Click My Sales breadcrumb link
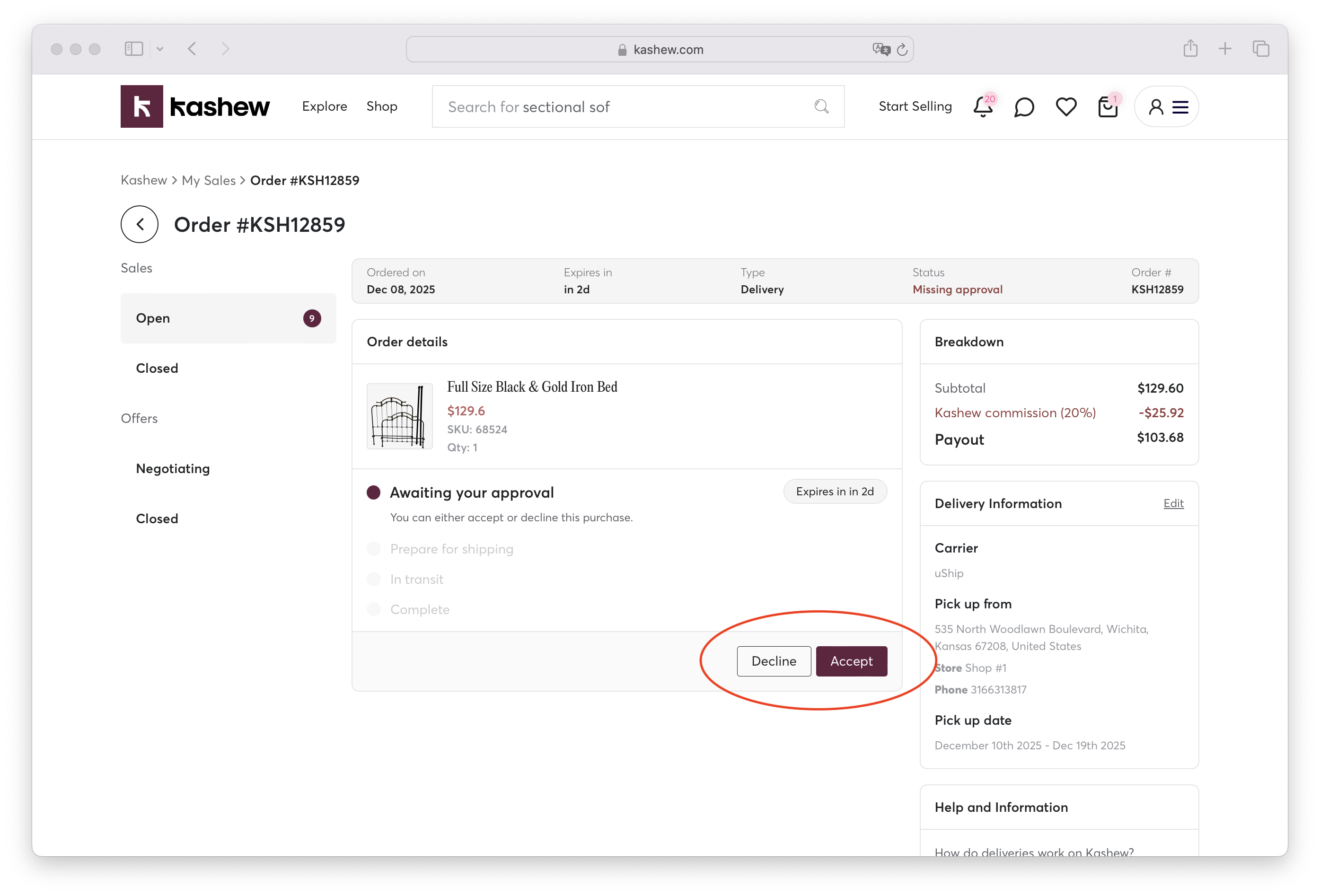 pos(209,181)
